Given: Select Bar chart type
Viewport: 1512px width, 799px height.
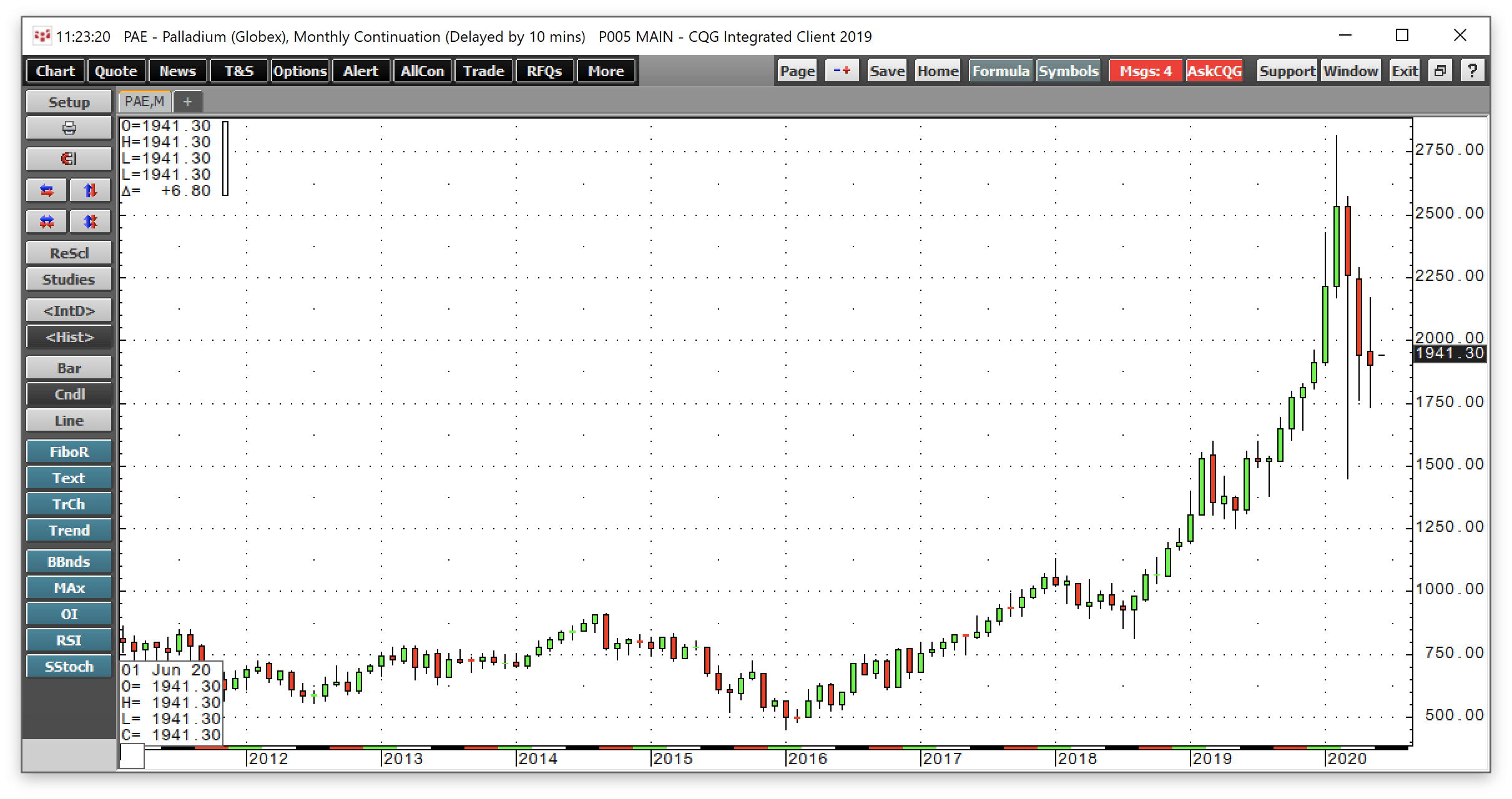Looking at the screenshot, I should tap(69, 368).
